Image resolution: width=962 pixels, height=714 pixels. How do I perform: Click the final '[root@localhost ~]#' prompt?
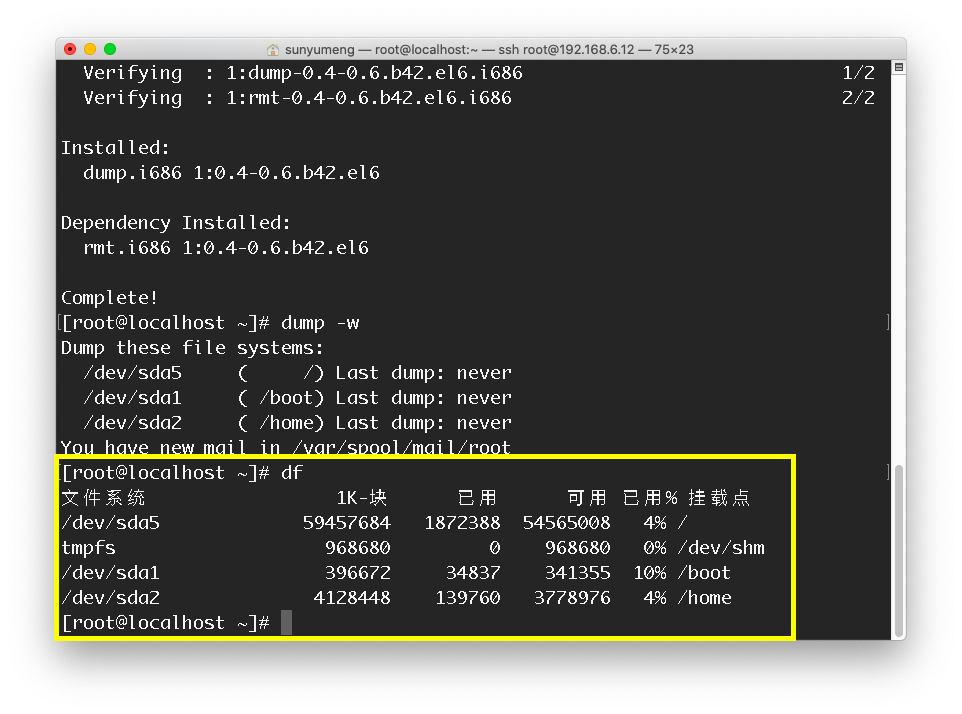pyautogui.click(x=166, y=623)
